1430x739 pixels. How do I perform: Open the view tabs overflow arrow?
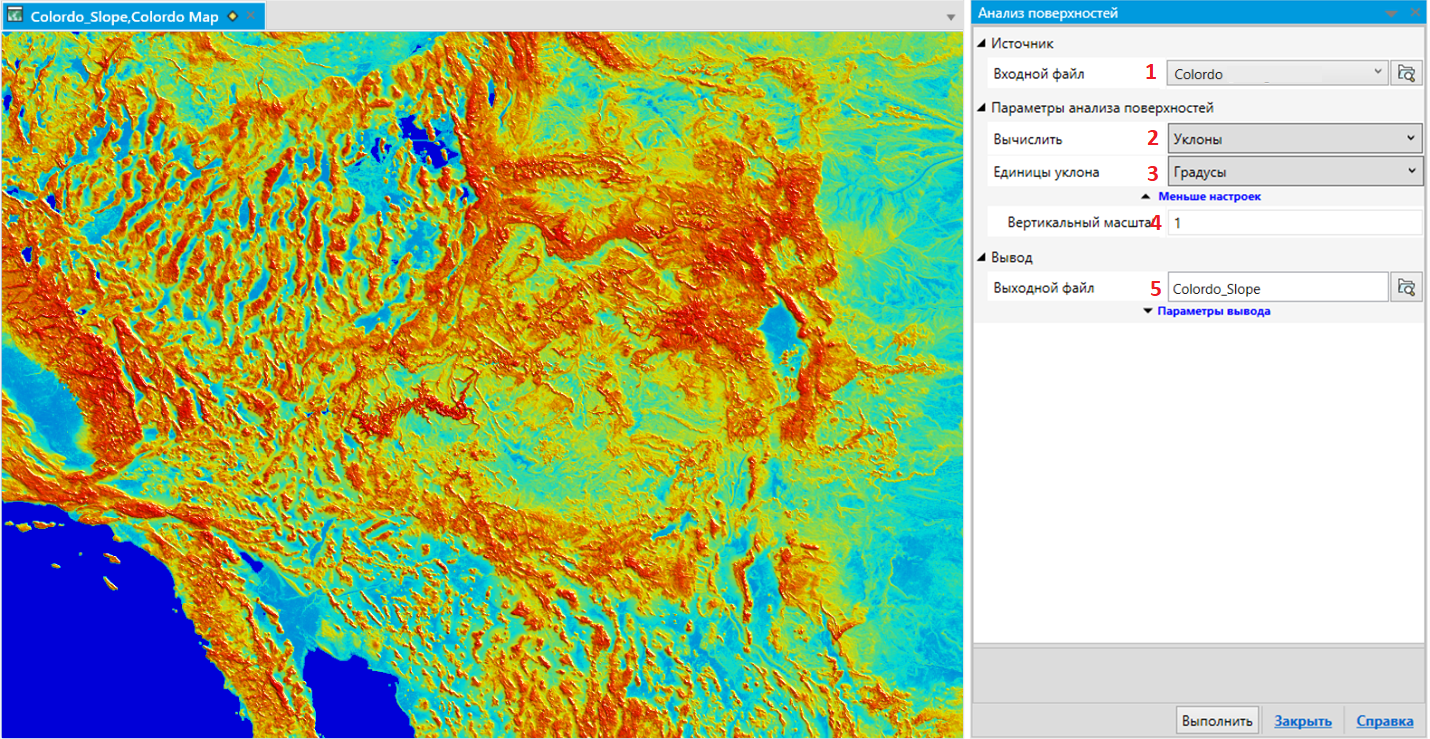coord(951,18)
